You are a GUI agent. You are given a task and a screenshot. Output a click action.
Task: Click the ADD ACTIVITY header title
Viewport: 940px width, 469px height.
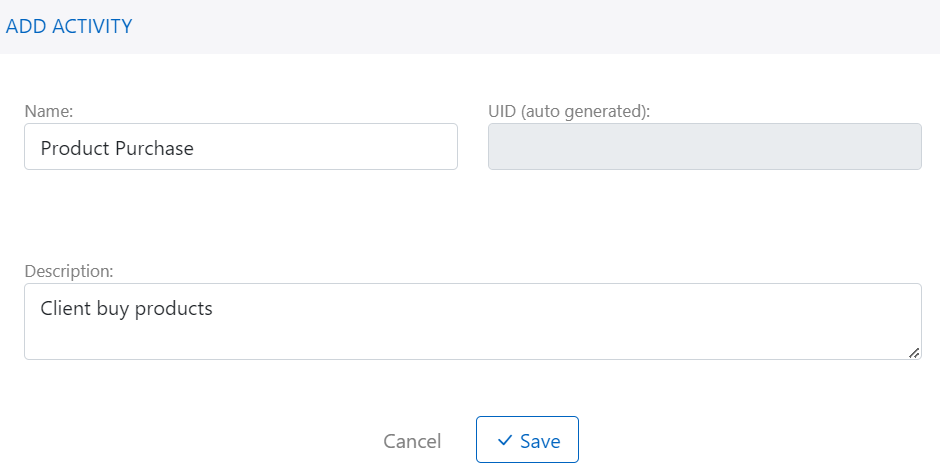pyautogui.click(x=69, y=26)
